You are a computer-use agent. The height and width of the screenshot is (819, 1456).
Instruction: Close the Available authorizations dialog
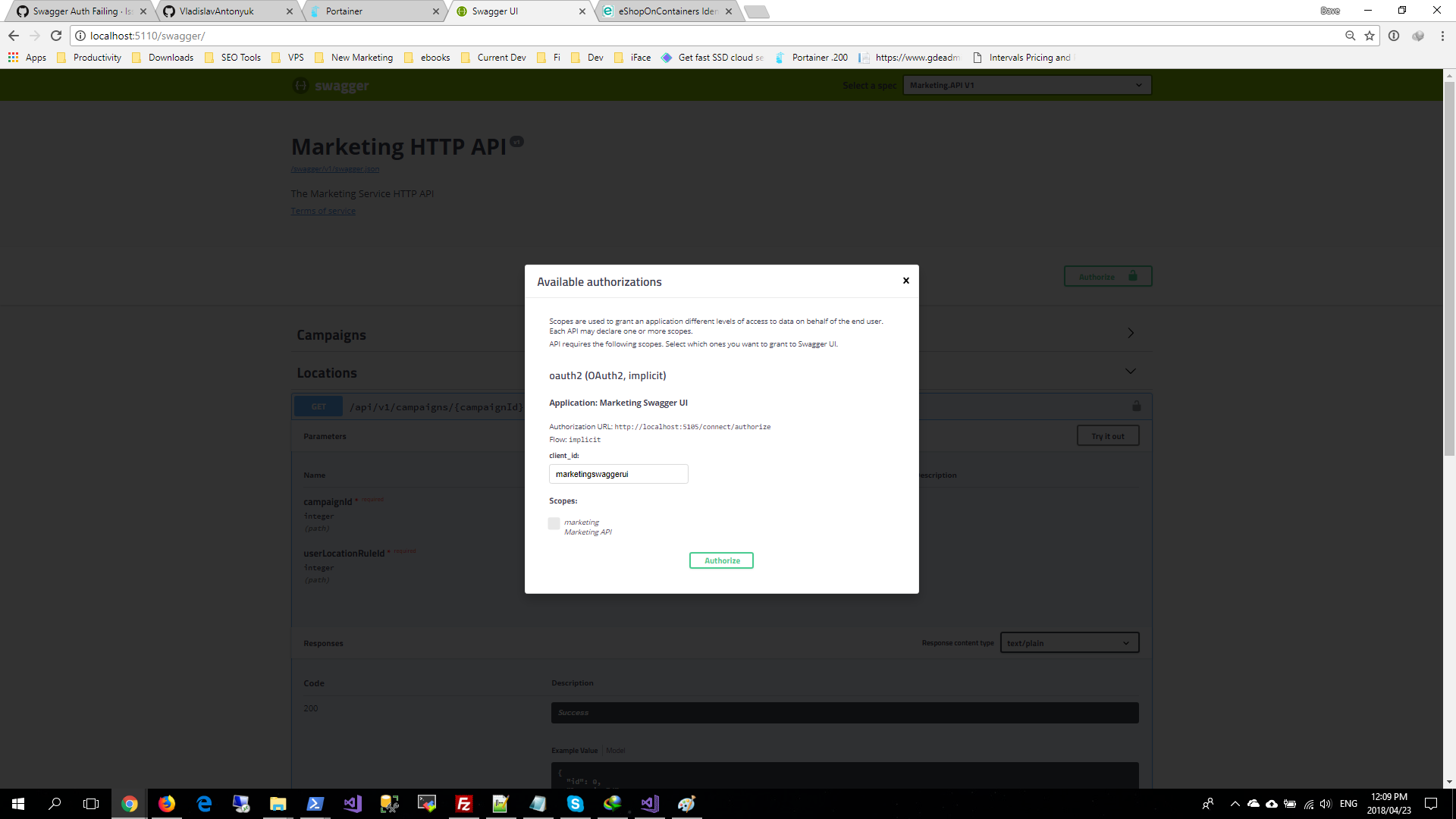pos(905,281)
